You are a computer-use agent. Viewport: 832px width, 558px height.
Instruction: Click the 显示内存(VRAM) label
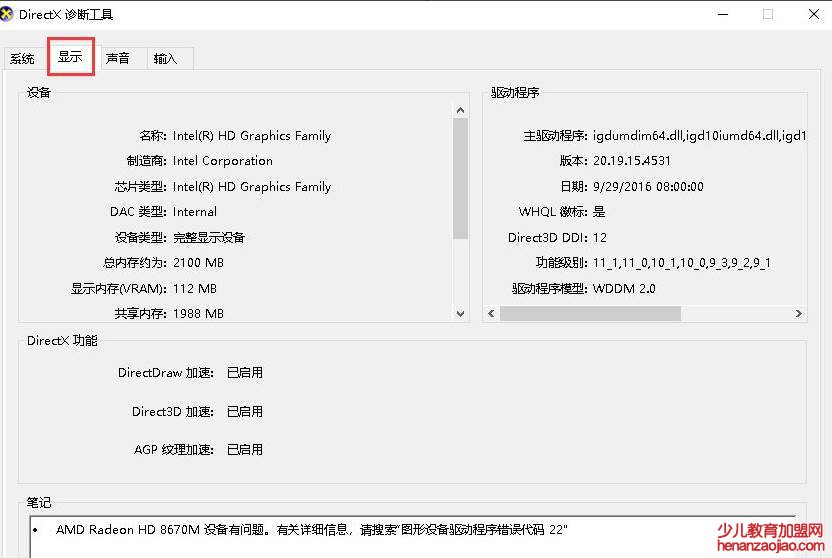click(x=119, y=289)
